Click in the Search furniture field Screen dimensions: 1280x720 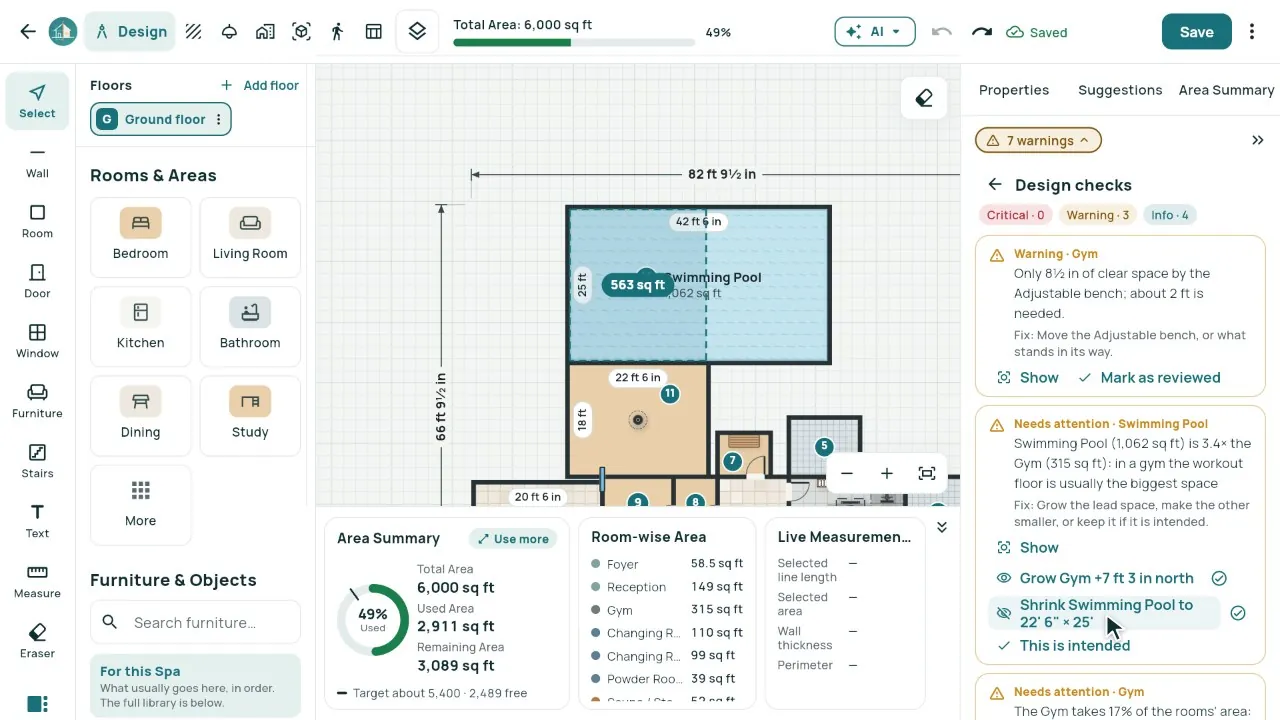[x=195, y=622]
